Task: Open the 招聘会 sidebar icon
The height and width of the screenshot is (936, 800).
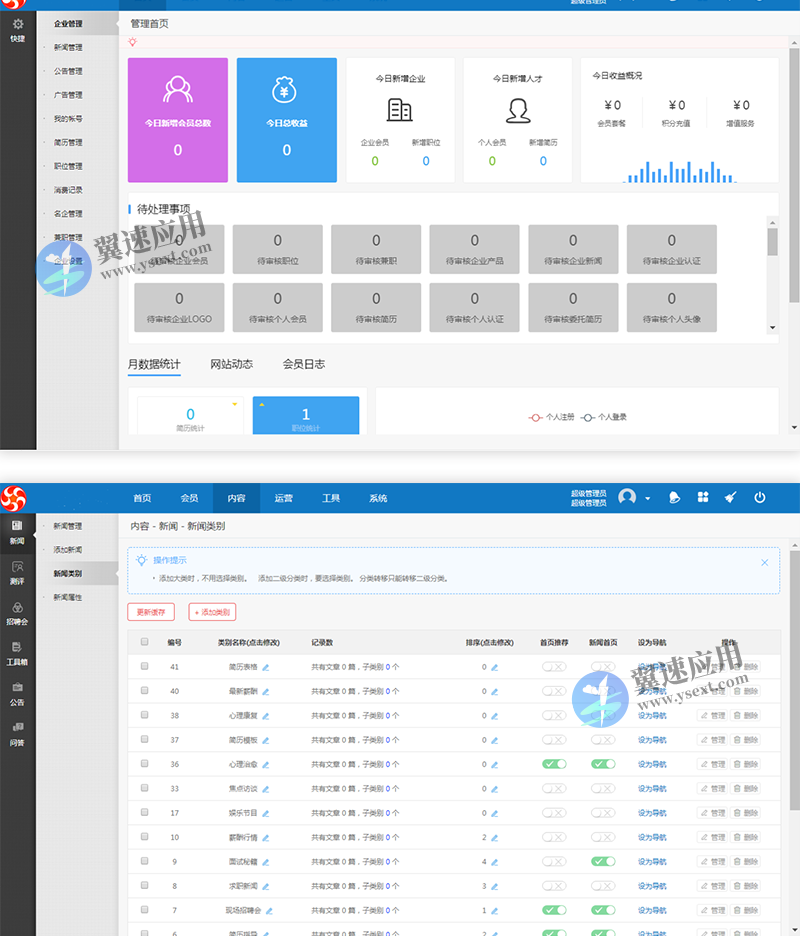Action: pyautogui.click(x=17, y=612)
